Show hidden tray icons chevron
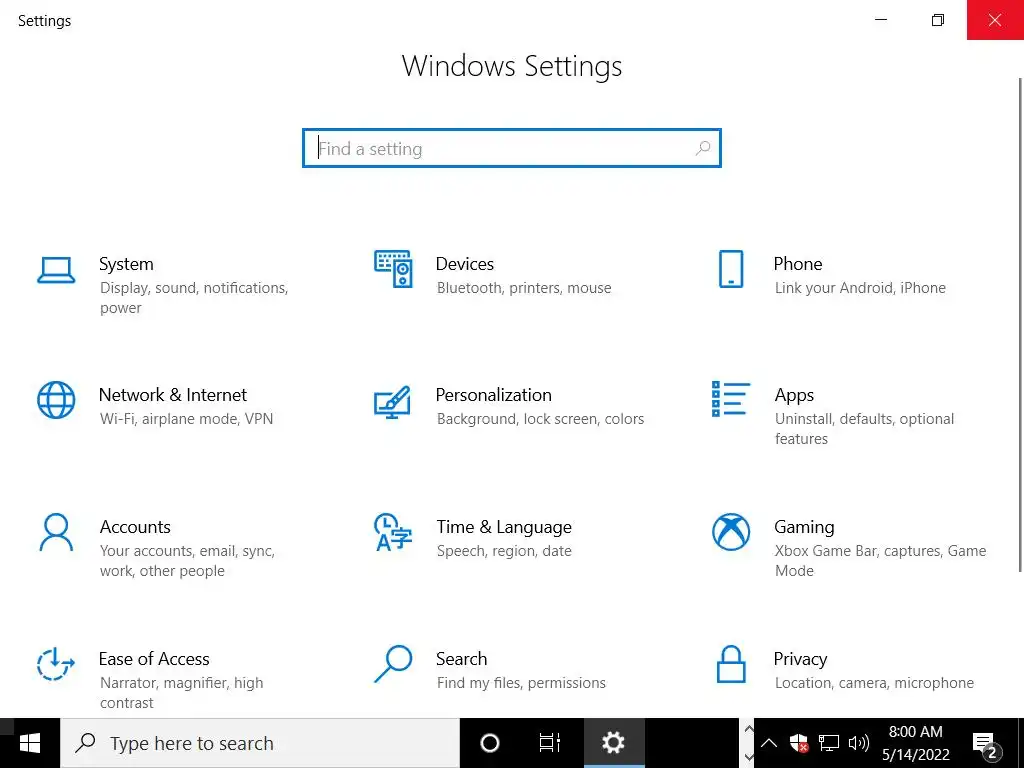Viewport: 1024px width, 768px height. click(769, 743)
